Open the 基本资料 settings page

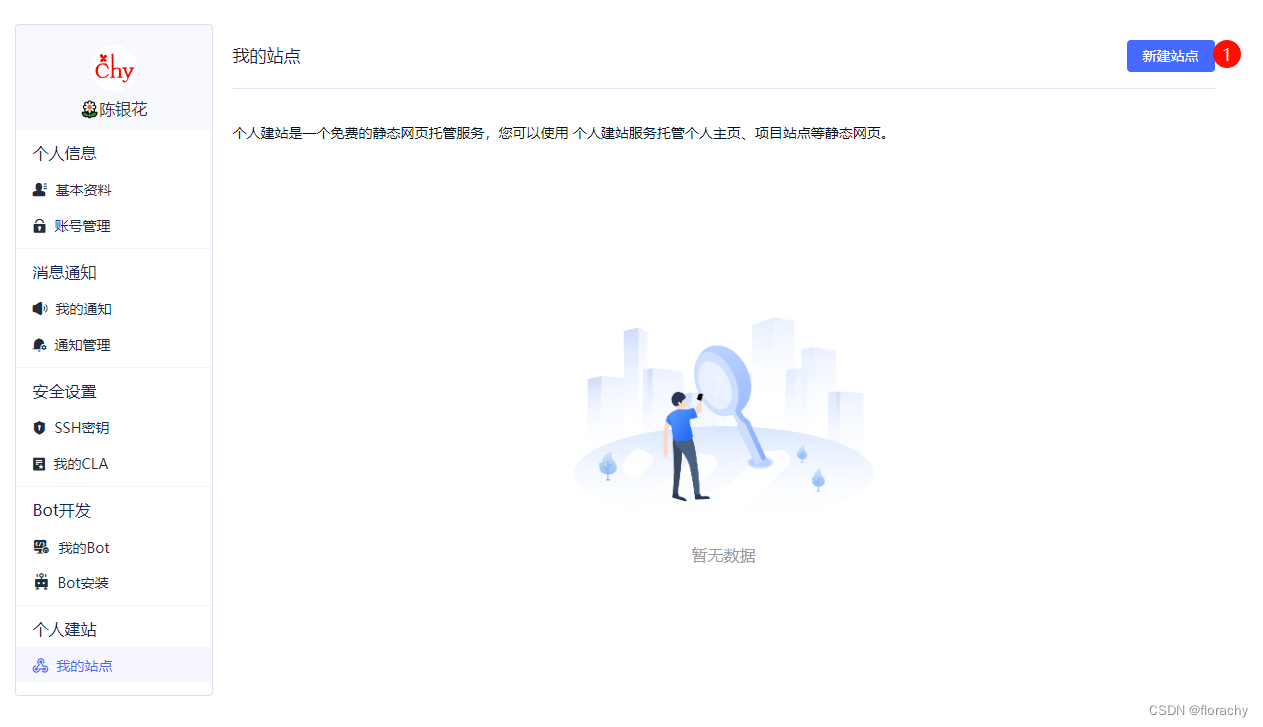84,189
